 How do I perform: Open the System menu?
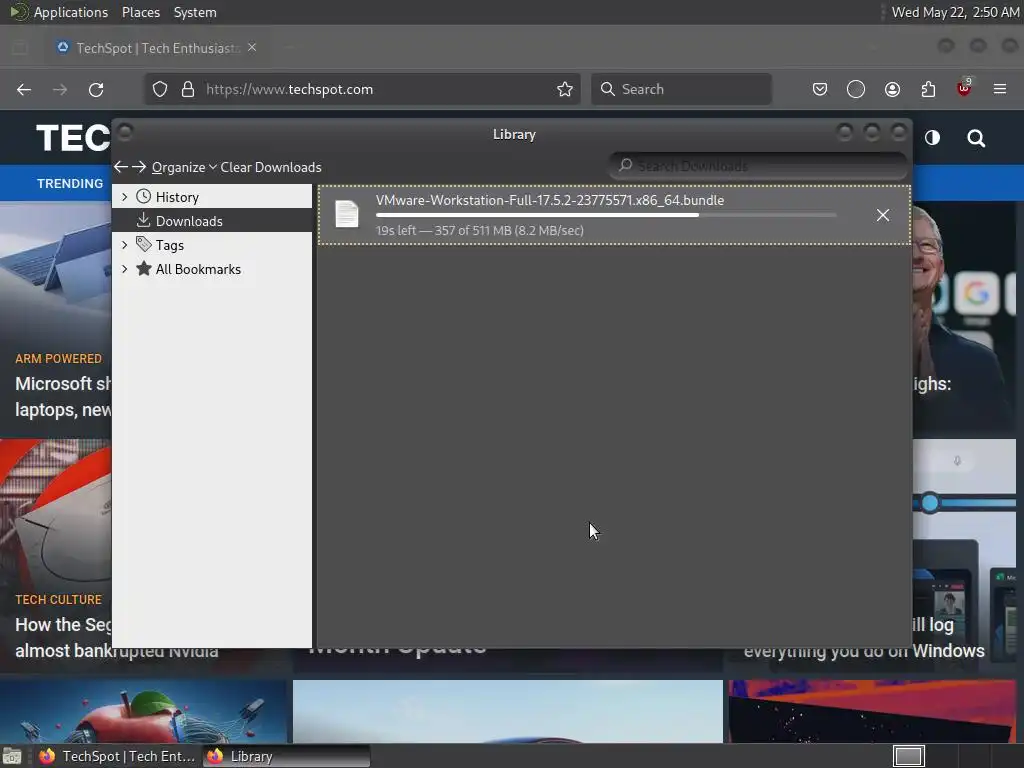(195, 12)
